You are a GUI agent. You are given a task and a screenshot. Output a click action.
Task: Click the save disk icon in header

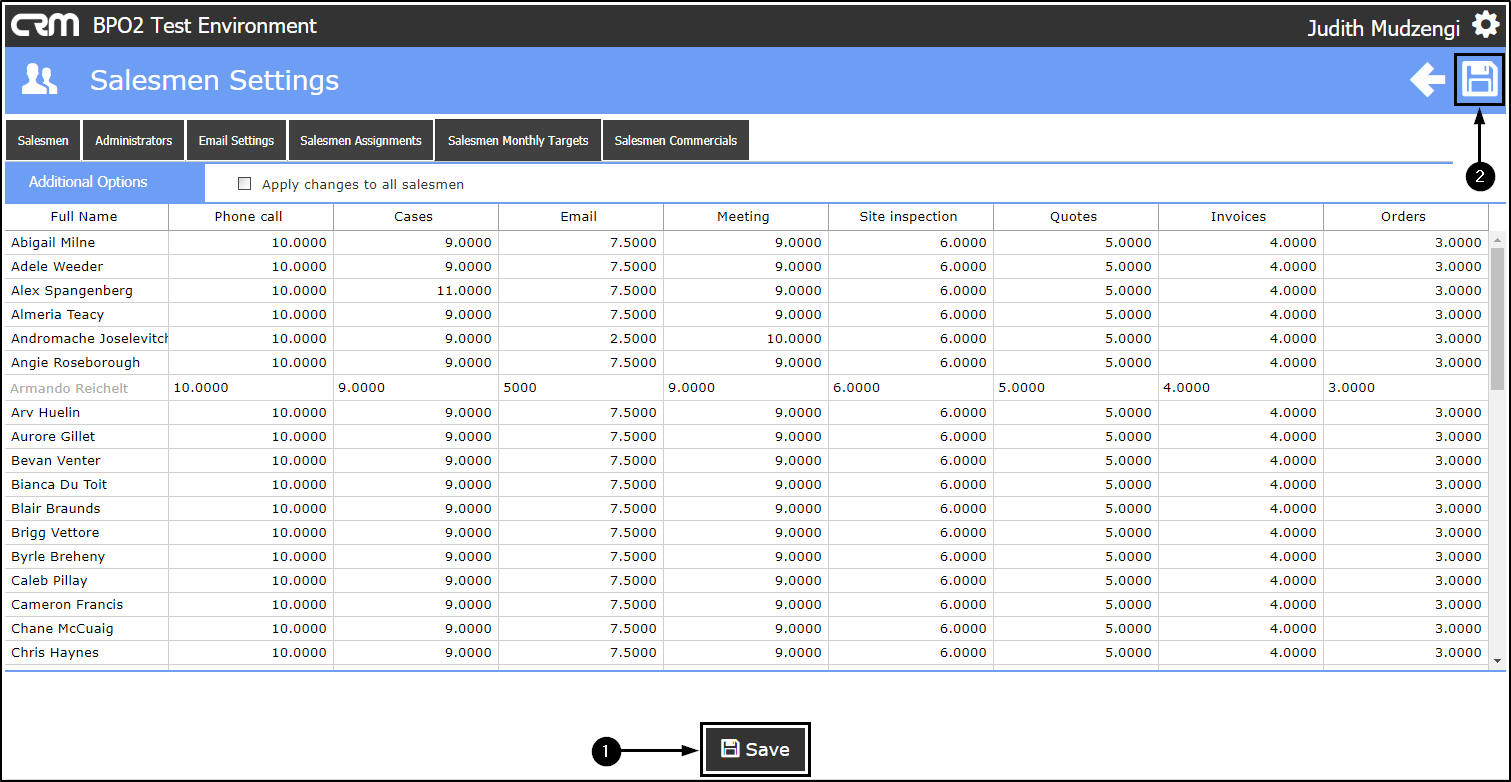point(1479,79)
